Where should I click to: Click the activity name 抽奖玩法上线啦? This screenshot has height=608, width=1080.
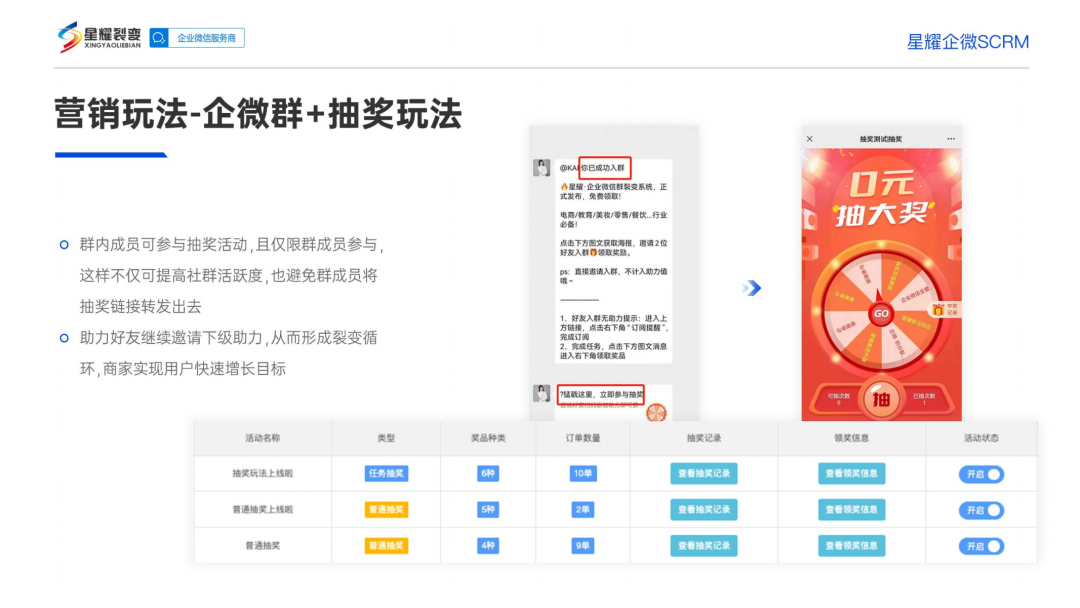[262, 474]
